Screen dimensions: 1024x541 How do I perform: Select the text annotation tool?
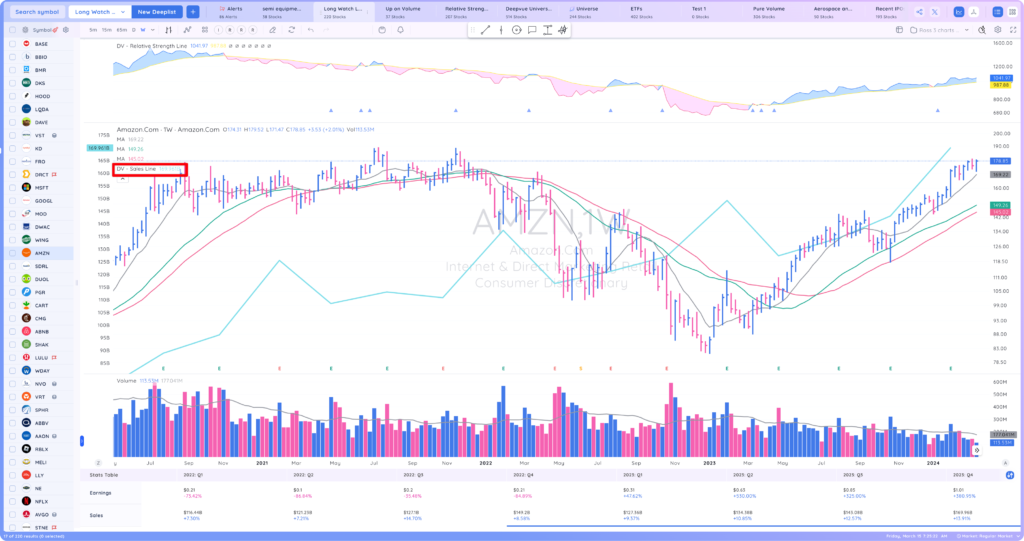tap(547, 30)
